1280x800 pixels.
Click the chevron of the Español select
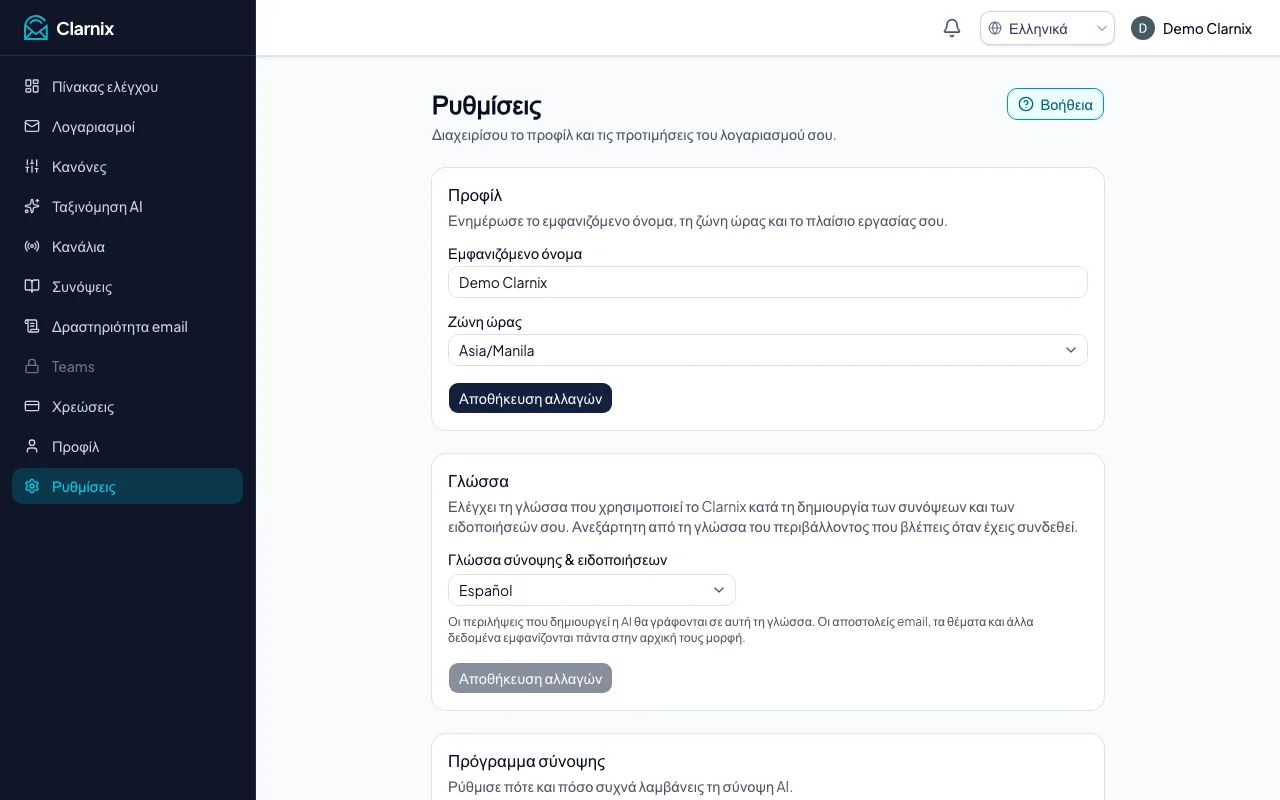click(x=719, y=590)
